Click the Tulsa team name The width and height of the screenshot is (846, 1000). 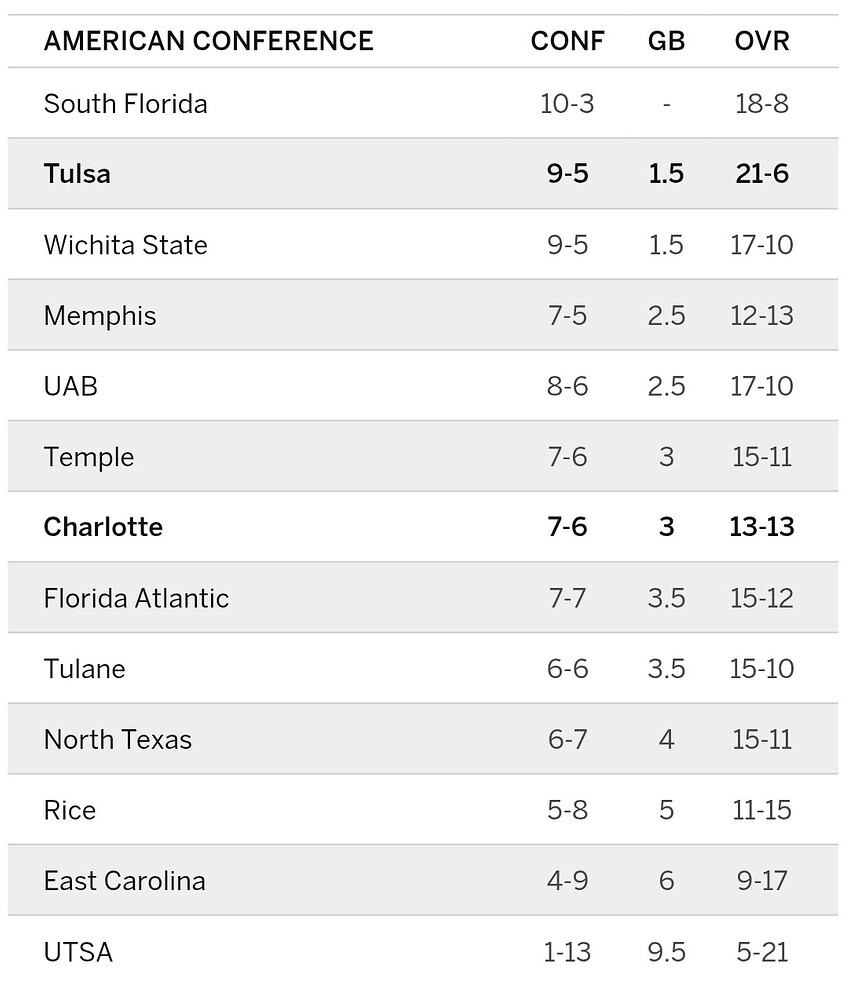coord(77,174)
